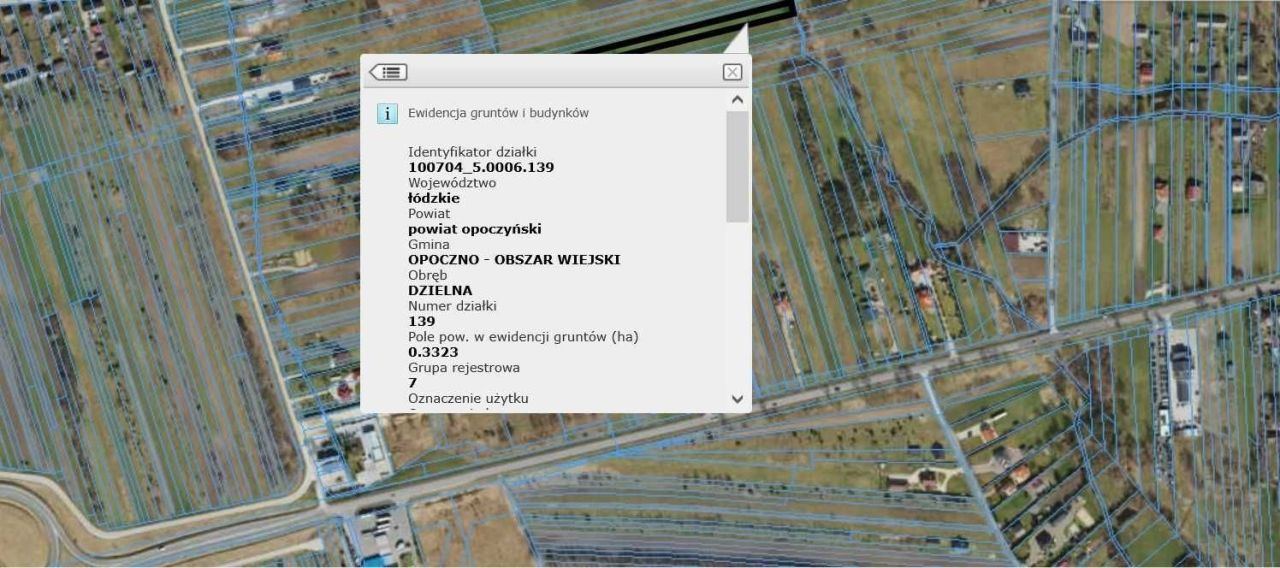The image size is (1280, 568).
Task: Close the parcel information popup
Action: (x=732, y=72)
